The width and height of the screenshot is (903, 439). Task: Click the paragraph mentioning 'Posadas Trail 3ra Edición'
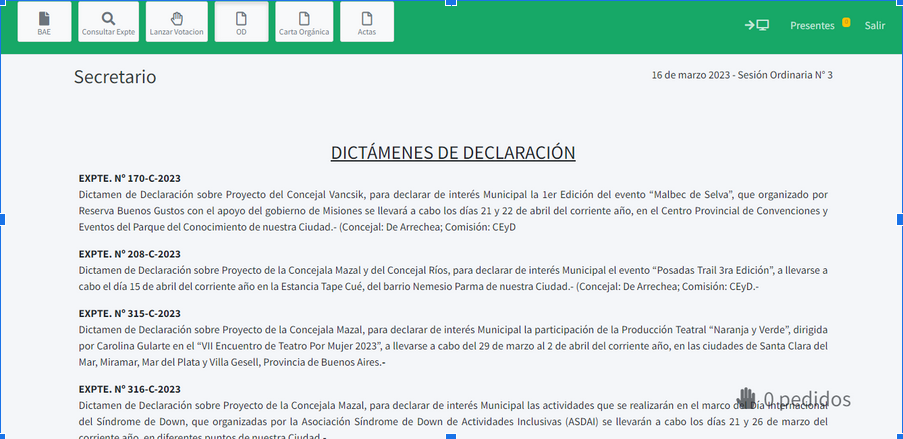pyautogui.click(x=453, y=278)
